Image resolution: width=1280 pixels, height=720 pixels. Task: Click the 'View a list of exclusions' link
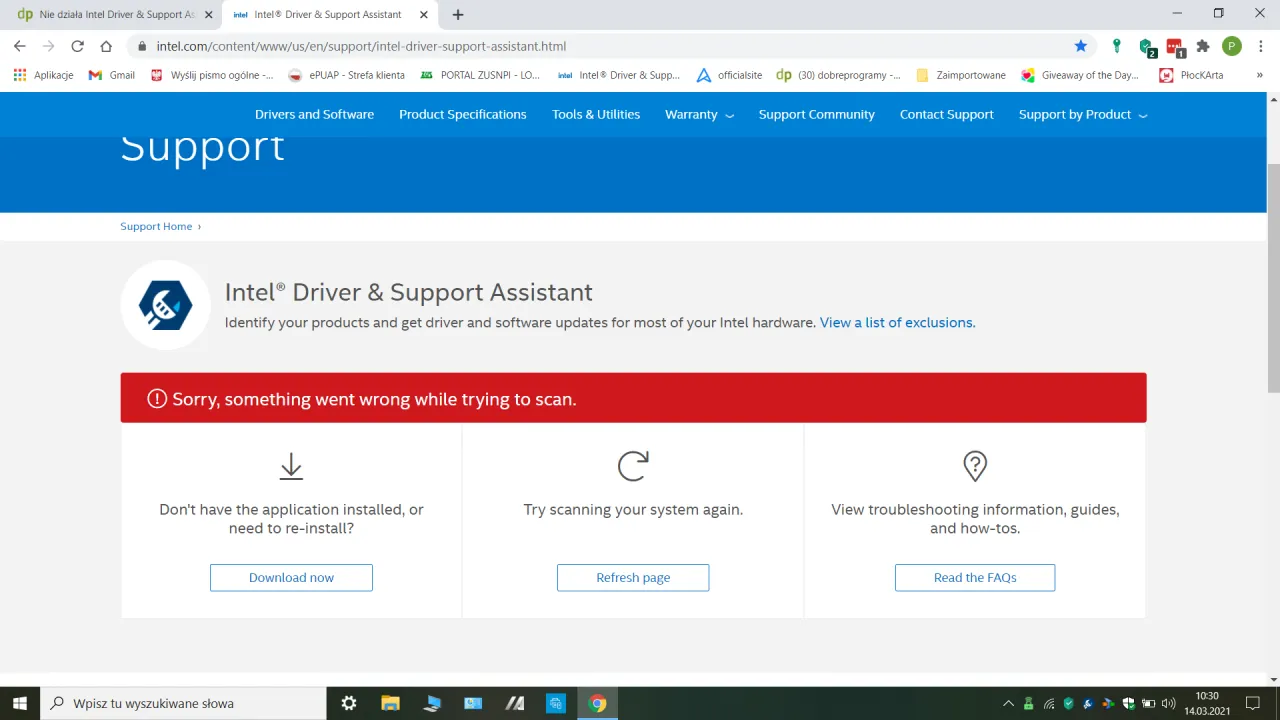pos(896,322)
